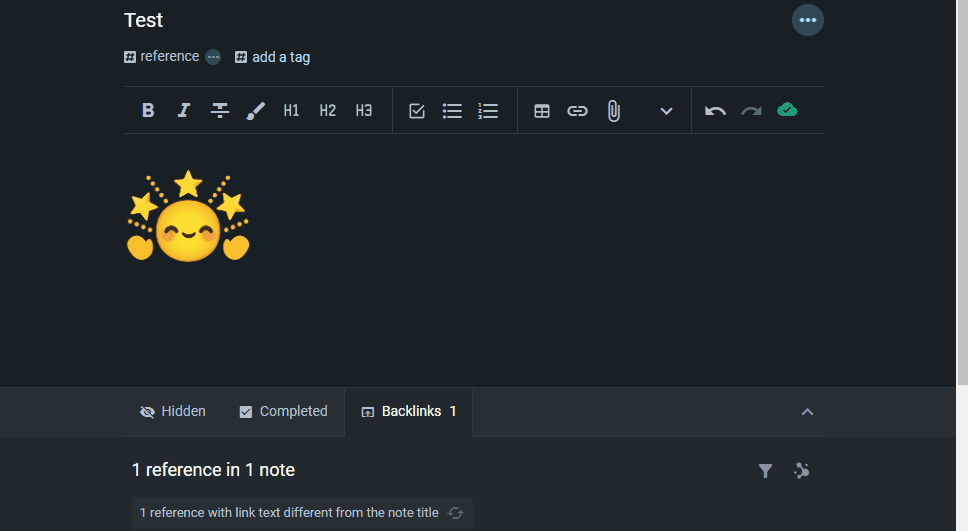The height and width of the screenshot is (531, 968).
Task: Attach a file with paperclip icon
Action: pyautogui.click(x=614, y=111)
